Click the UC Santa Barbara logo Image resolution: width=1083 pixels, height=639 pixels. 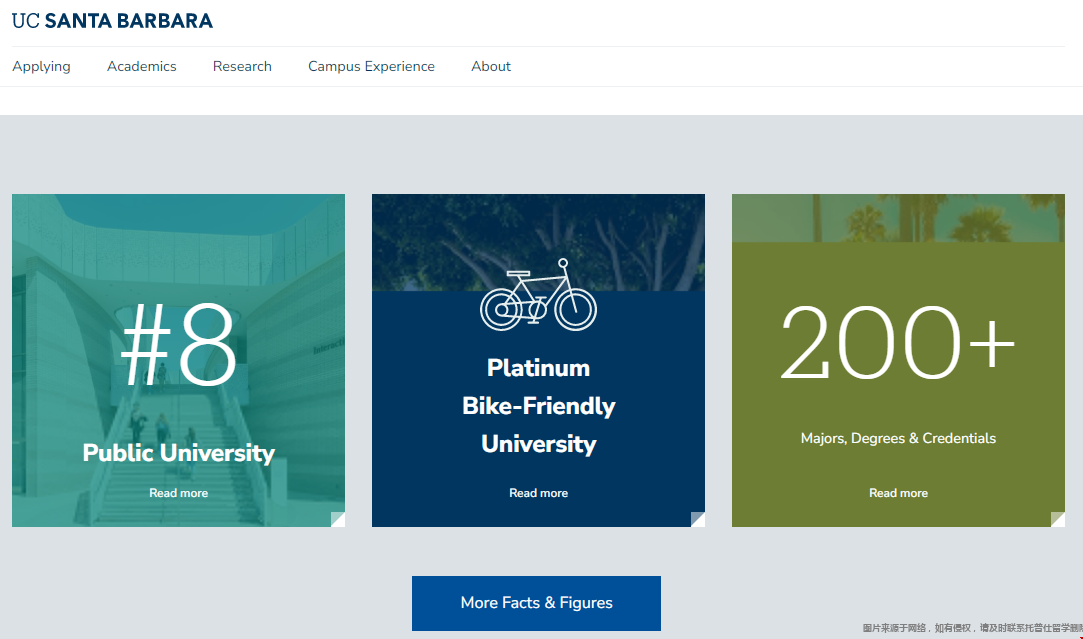(x=112, y=21)
